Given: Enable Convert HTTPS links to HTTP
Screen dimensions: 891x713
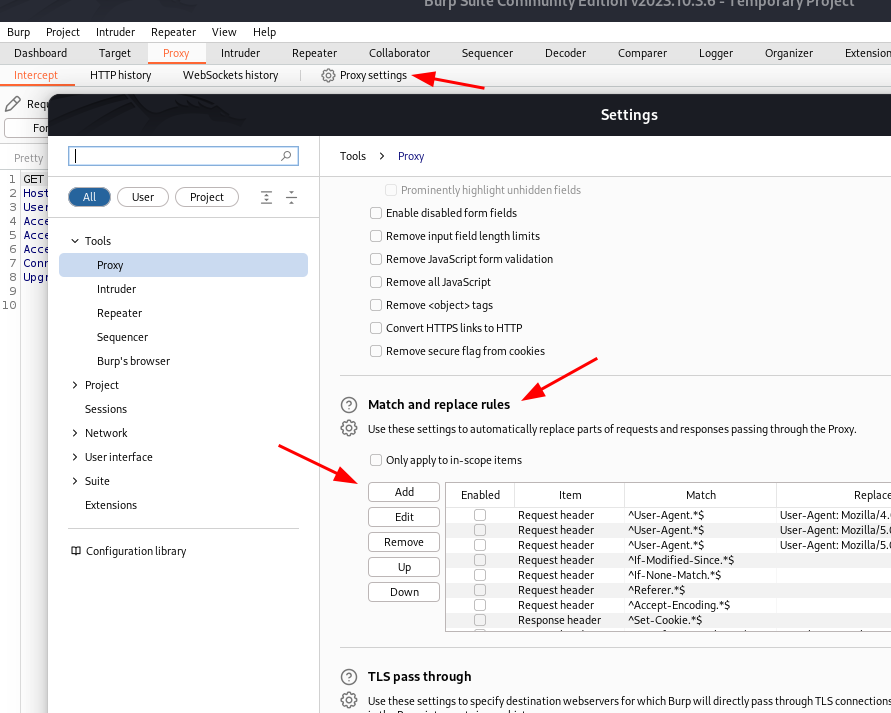Looking at the screenshot, I should coord(376,328).
